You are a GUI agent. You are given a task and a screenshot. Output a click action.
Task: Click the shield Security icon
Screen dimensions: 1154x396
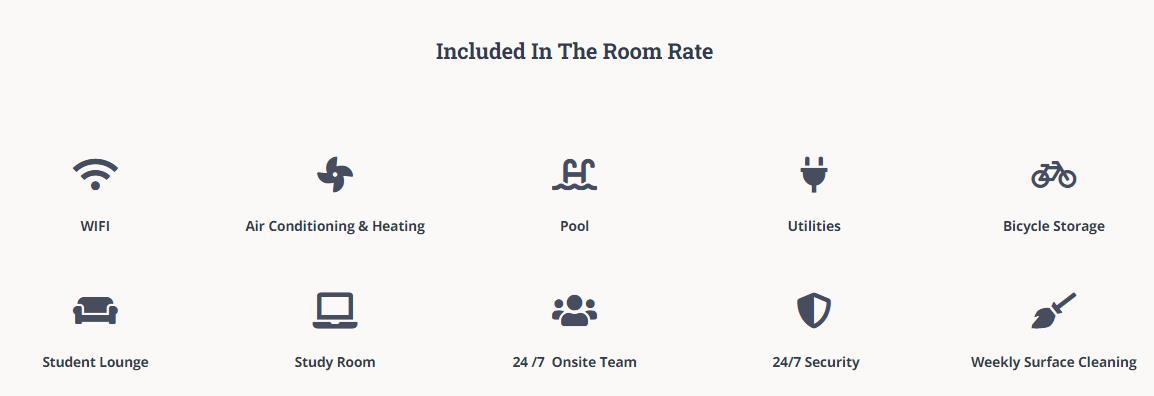coord(814,311)
